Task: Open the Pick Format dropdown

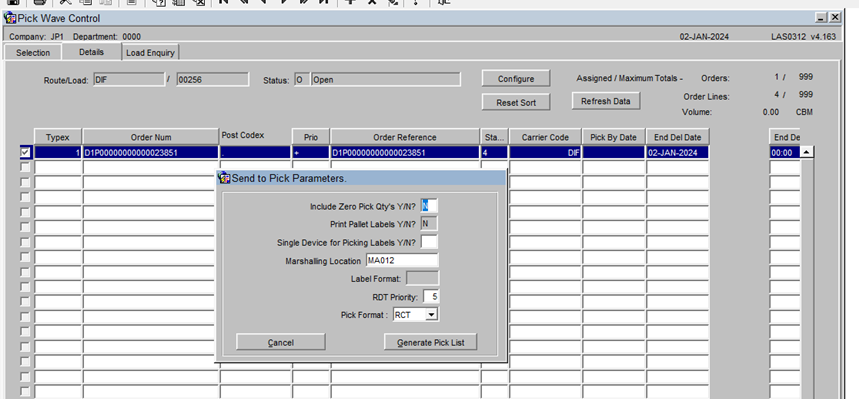Action: (432, 315)
